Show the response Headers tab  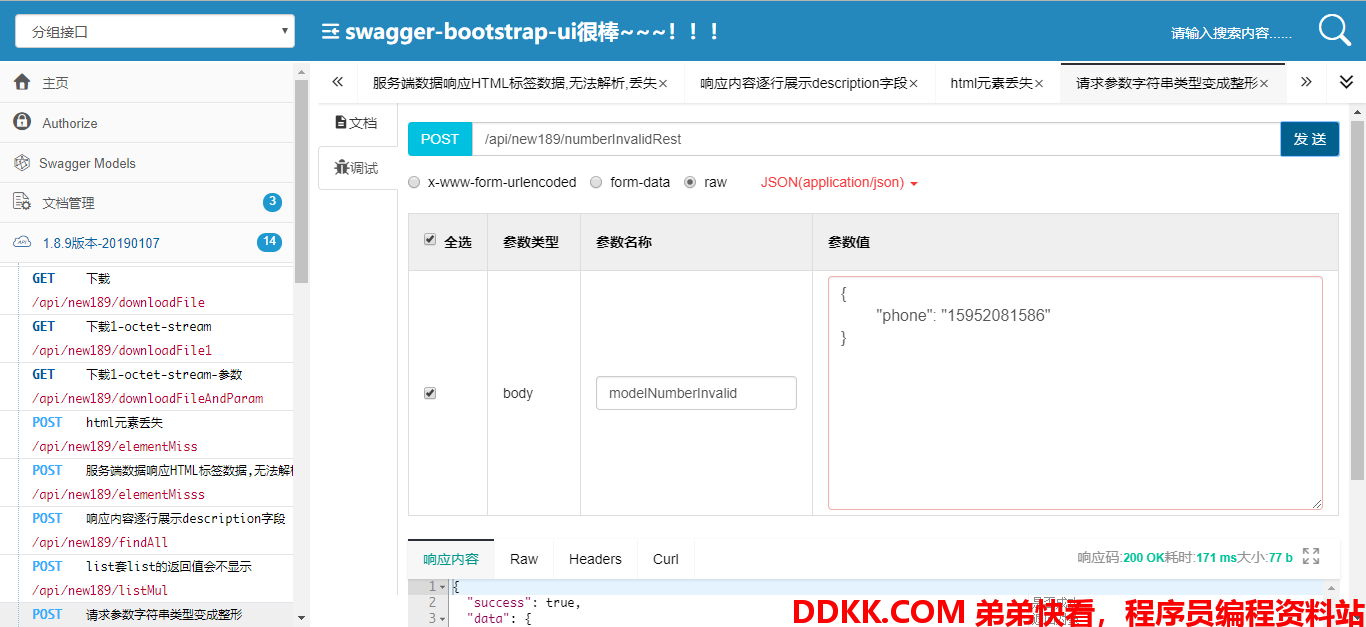click(x=595, y=560)
